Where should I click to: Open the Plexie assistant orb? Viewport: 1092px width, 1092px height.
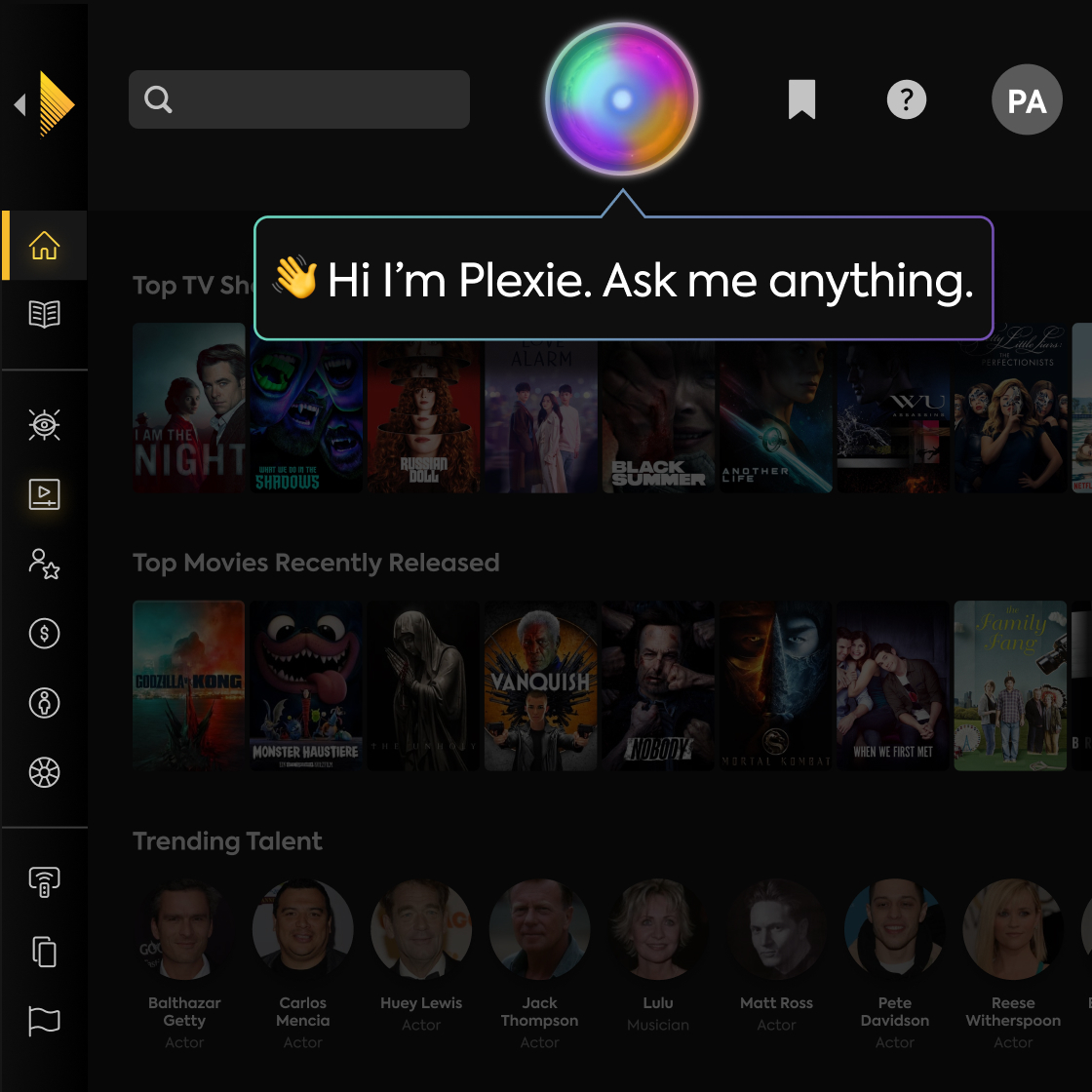[621, 98]
